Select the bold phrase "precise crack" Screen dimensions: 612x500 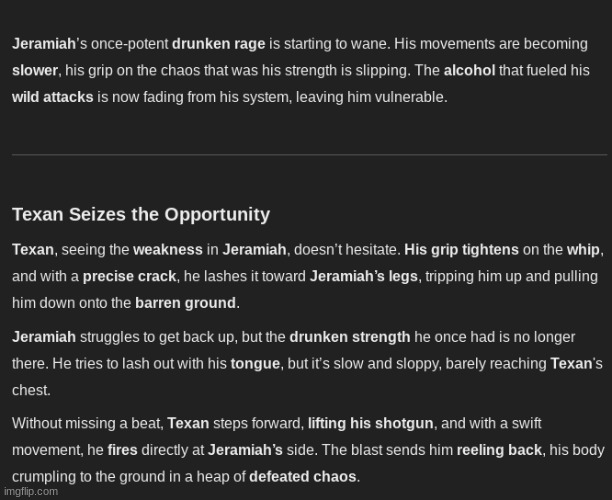pos(129,276)
